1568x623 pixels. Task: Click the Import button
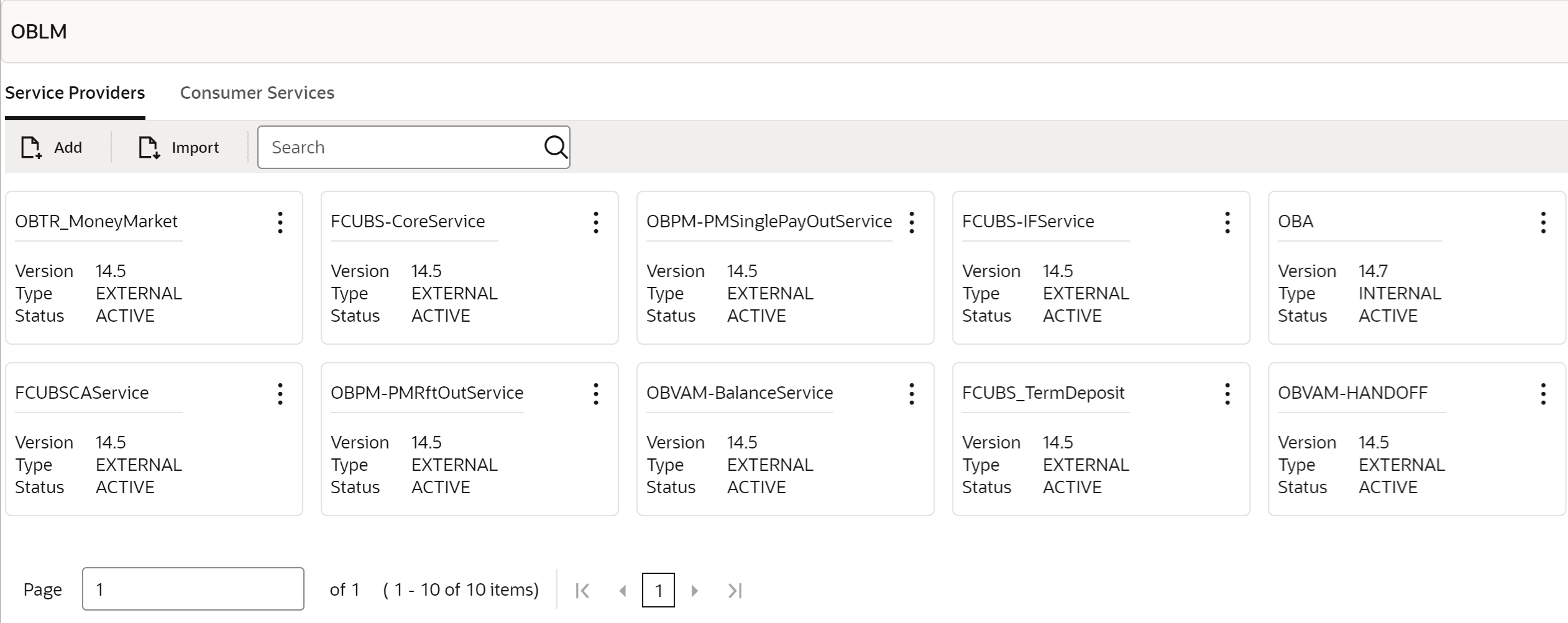[x=179, y=148]
